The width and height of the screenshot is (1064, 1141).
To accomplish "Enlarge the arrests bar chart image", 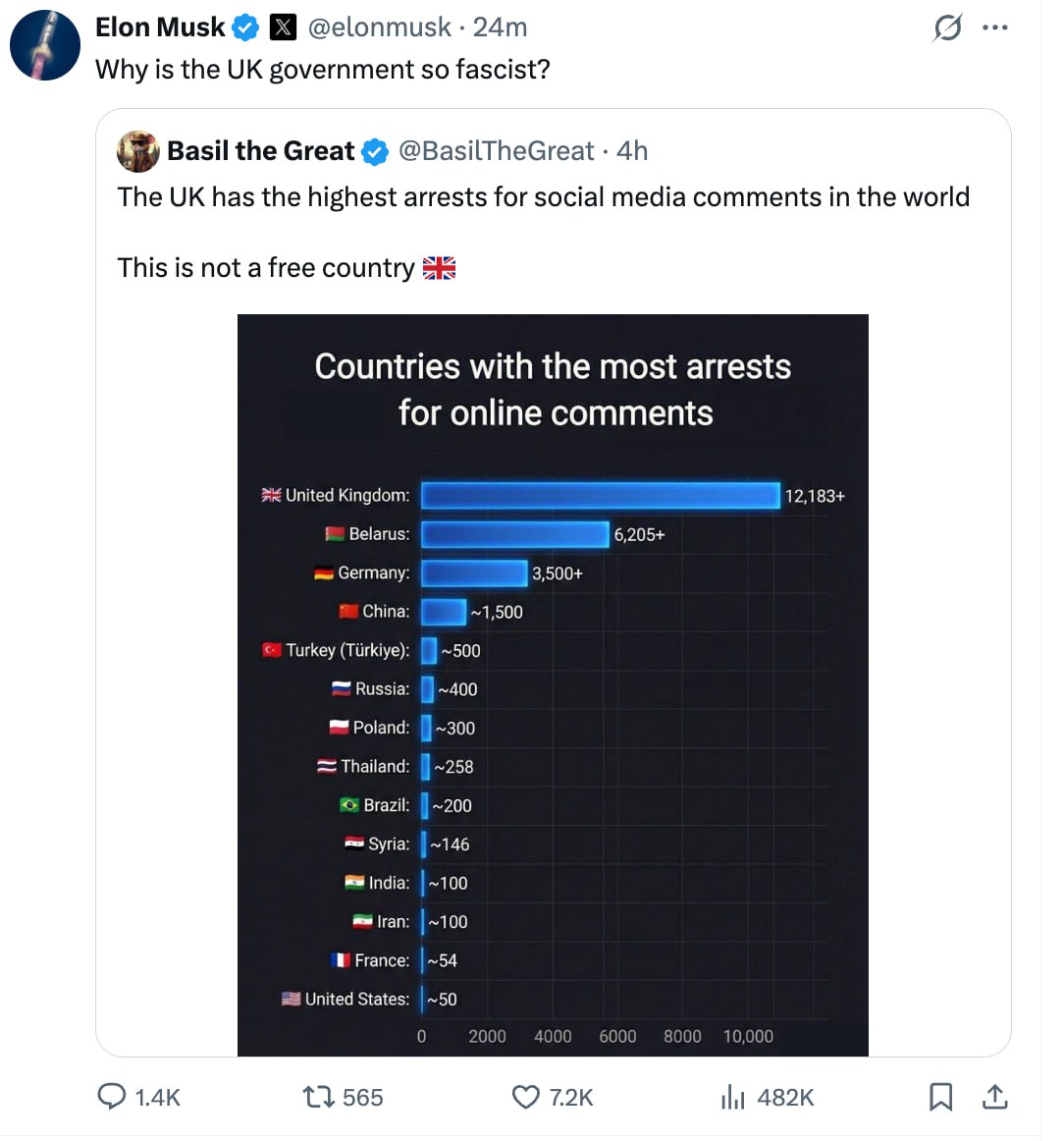I will (x=553, y=684).
